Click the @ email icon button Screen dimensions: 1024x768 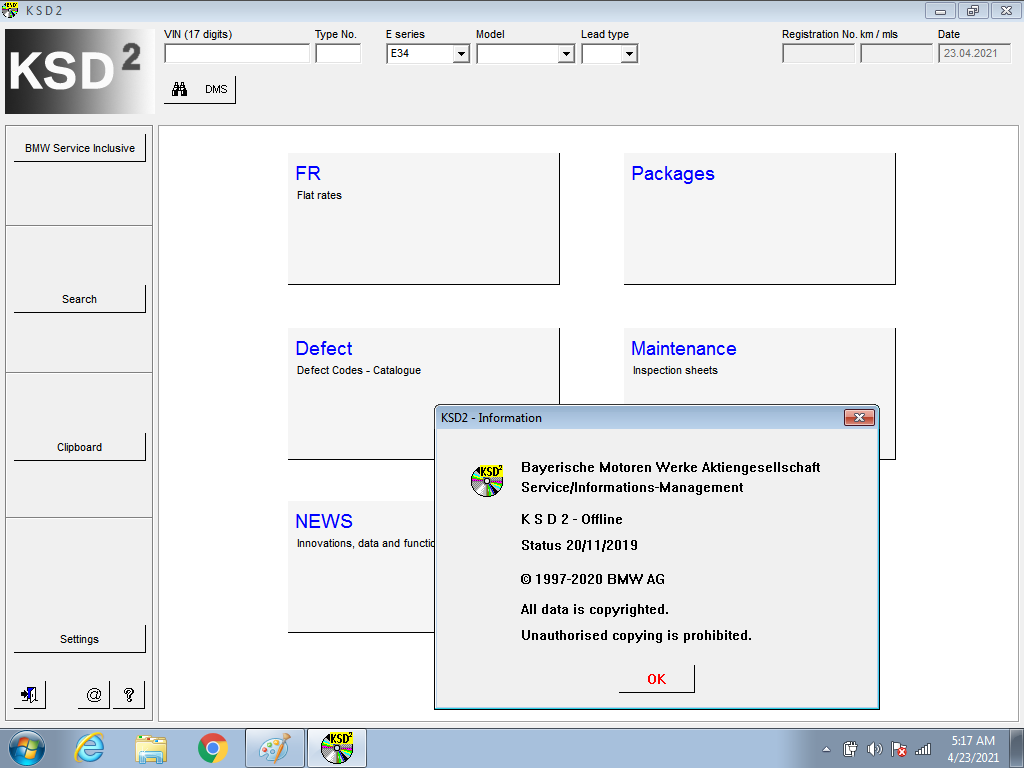tap(94, 695)
